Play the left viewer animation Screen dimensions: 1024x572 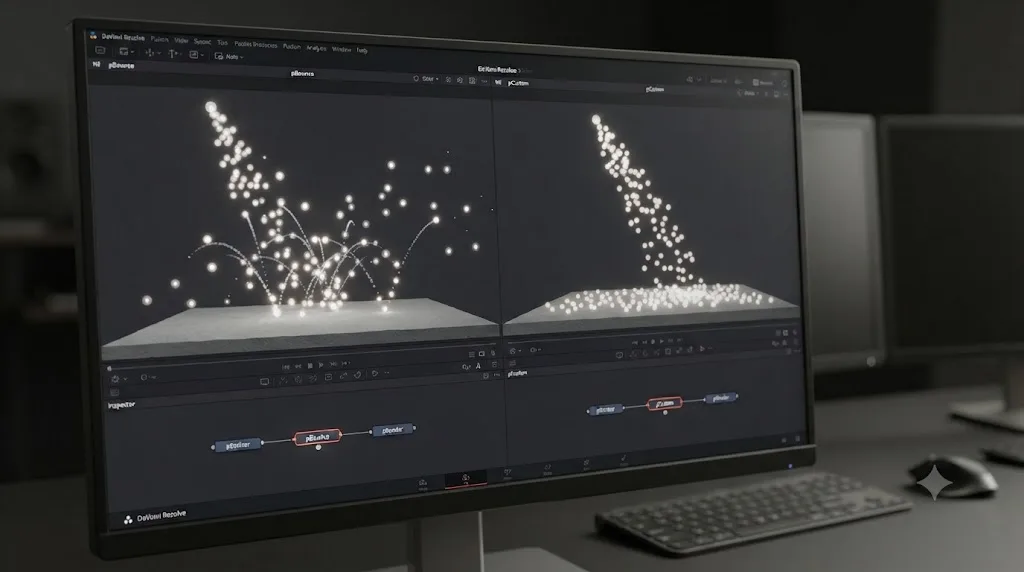pos(321,366)
